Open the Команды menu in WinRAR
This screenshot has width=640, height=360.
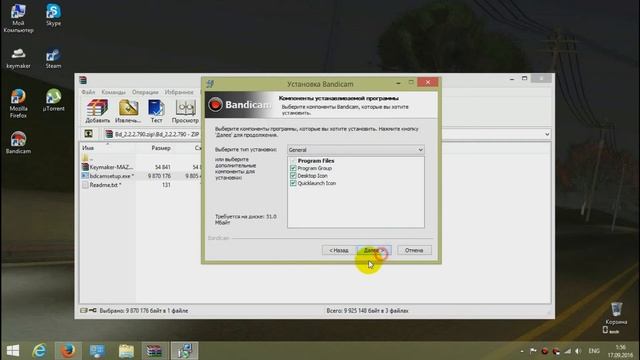coord(113,92)
